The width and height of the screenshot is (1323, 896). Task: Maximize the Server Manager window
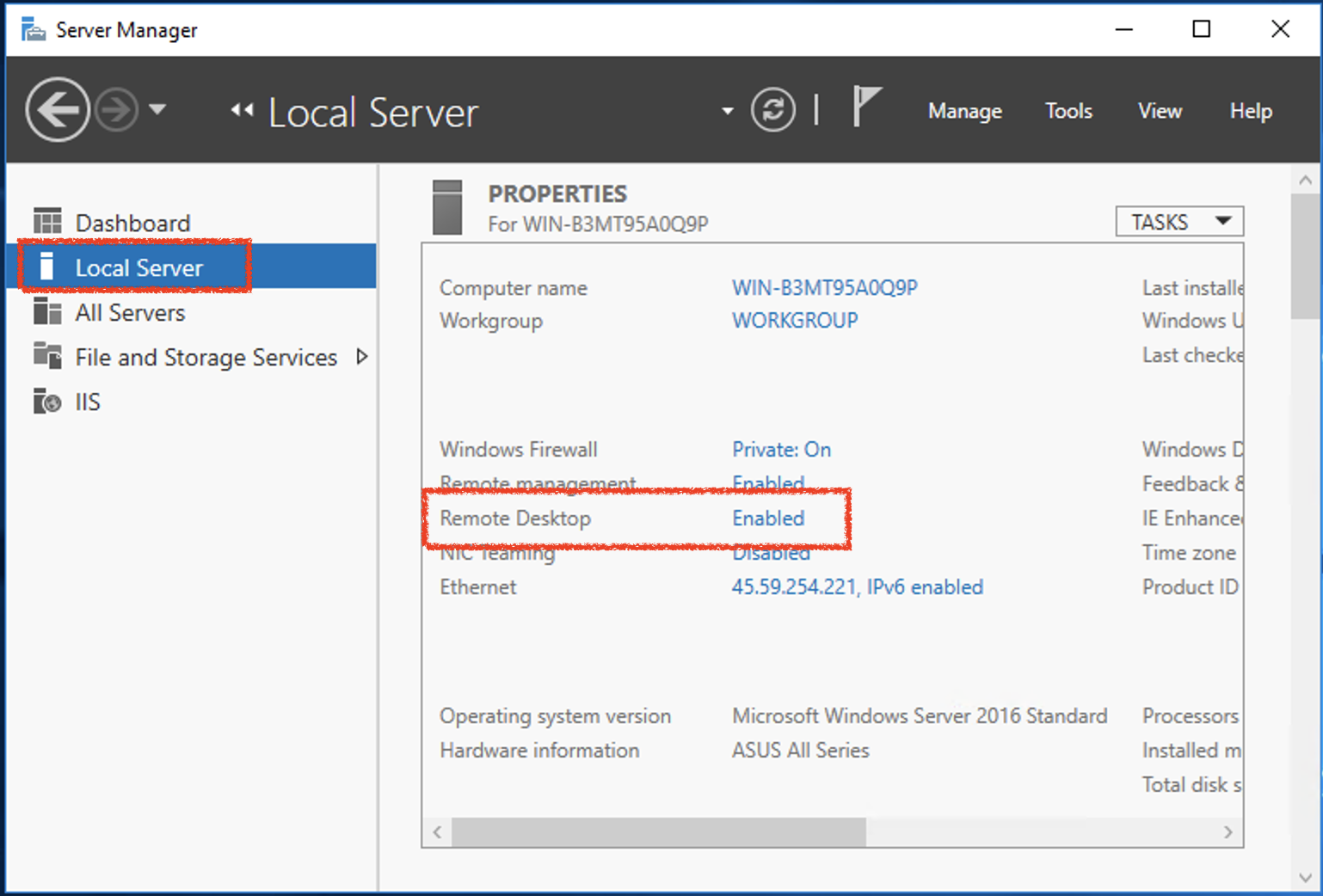(1201, 29)
